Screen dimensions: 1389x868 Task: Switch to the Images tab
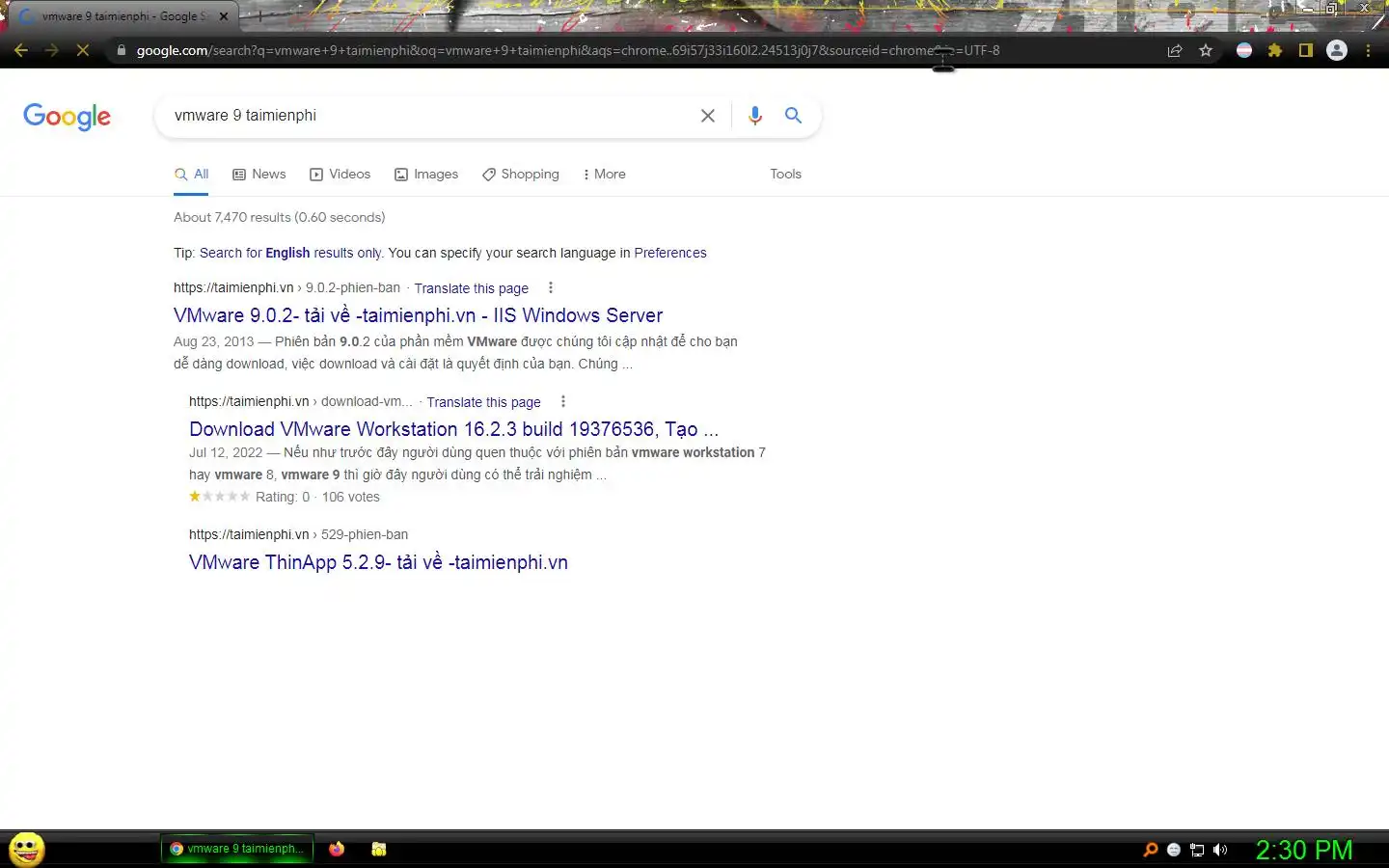point(426,175)
